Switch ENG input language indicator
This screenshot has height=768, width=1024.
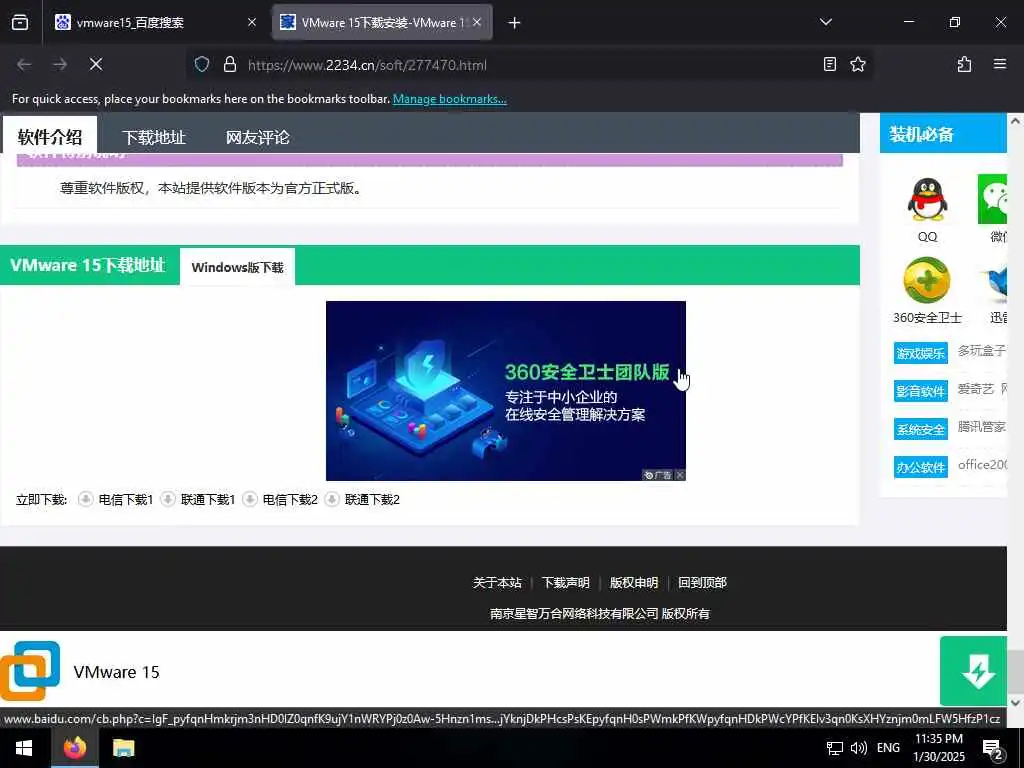888,748
